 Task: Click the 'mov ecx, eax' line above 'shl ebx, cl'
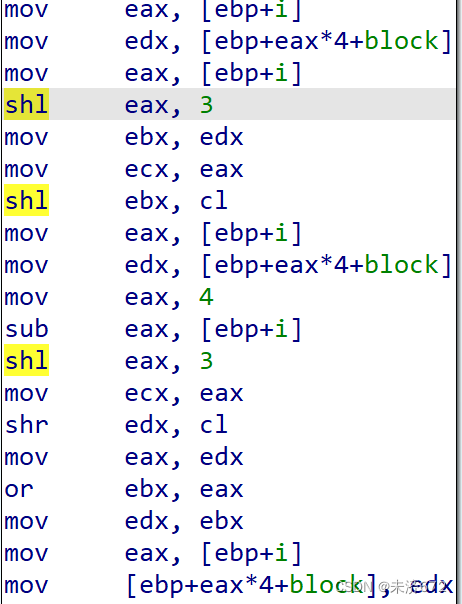pos(124,169)
